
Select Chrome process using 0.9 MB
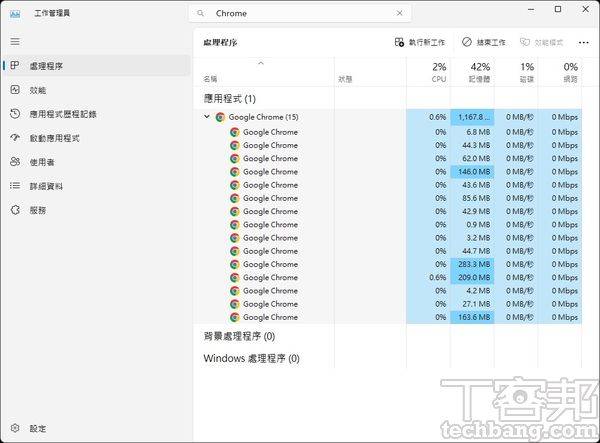(x=387, y=225)
